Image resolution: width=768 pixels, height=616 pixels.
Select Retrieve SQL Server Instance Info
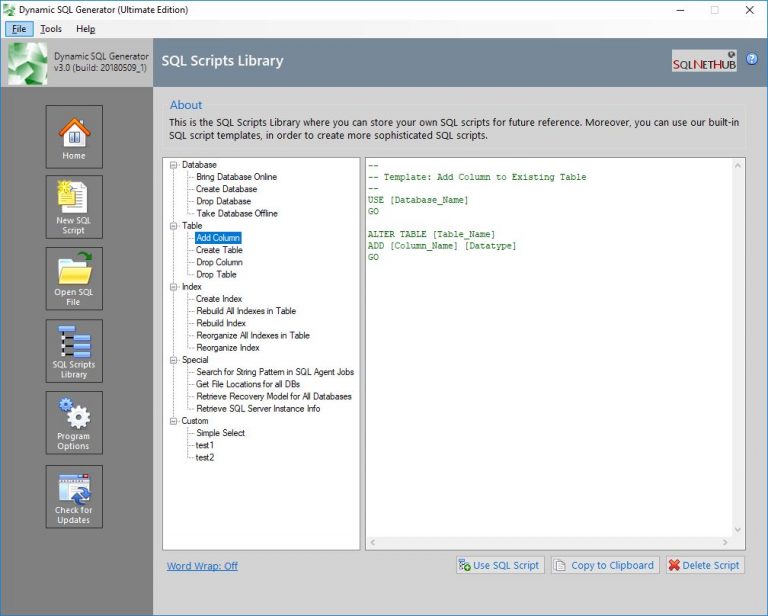258,409
